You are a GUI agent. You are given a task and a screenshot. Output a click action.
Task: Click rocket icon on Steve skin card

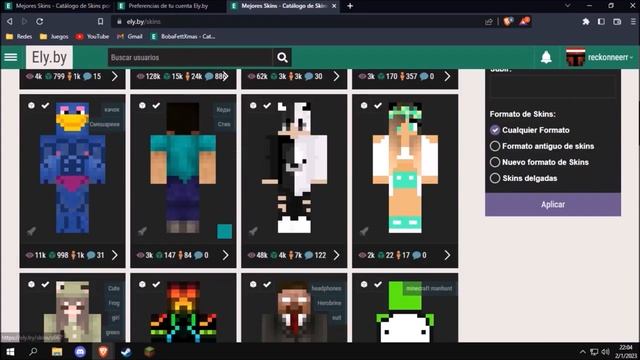coord(142,231)
